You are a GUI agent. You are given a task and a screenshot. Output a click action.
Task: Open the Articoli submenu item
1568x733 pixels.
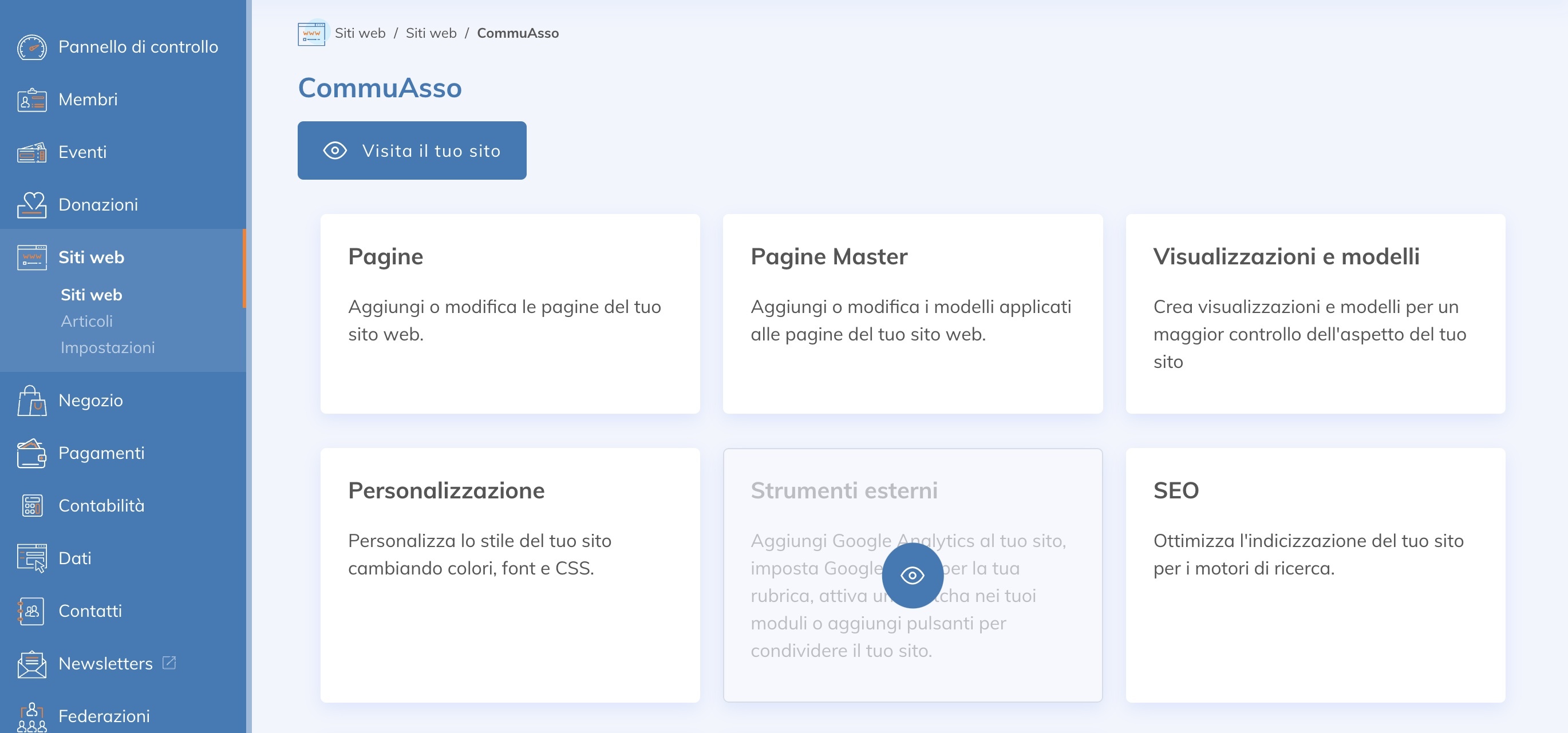(x=86, y=321)
